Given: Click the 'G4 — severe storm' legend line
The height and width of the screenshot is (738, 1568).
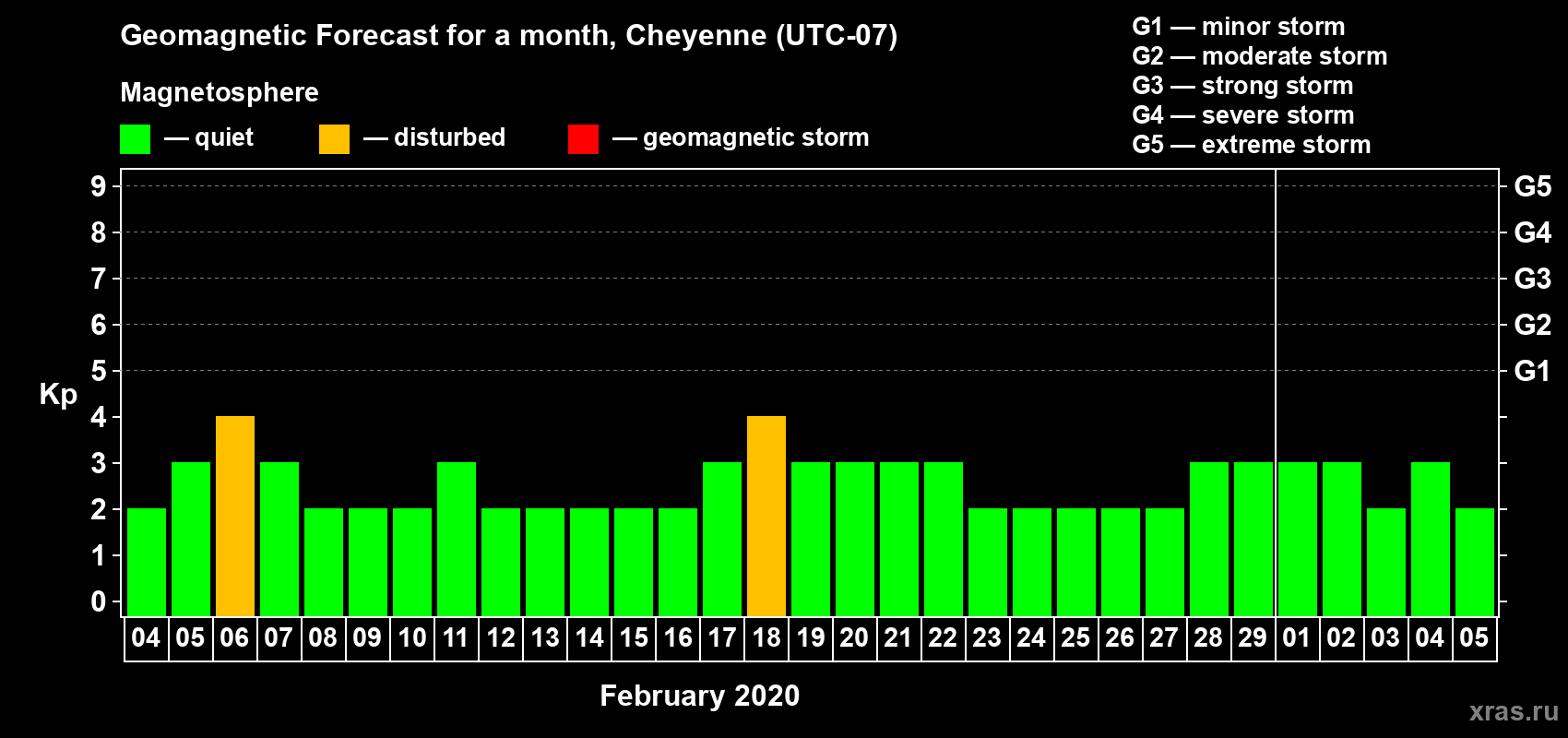Looking at the screenshot, I should coord(1243,115).
